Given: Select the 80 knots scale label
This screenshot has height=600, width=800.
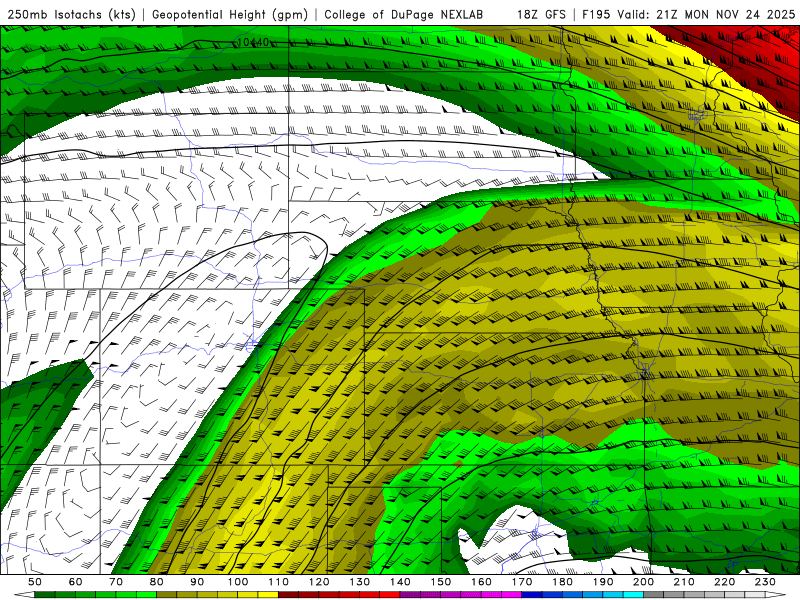Looking at the screenshot, I should click(x=157, y=582).
